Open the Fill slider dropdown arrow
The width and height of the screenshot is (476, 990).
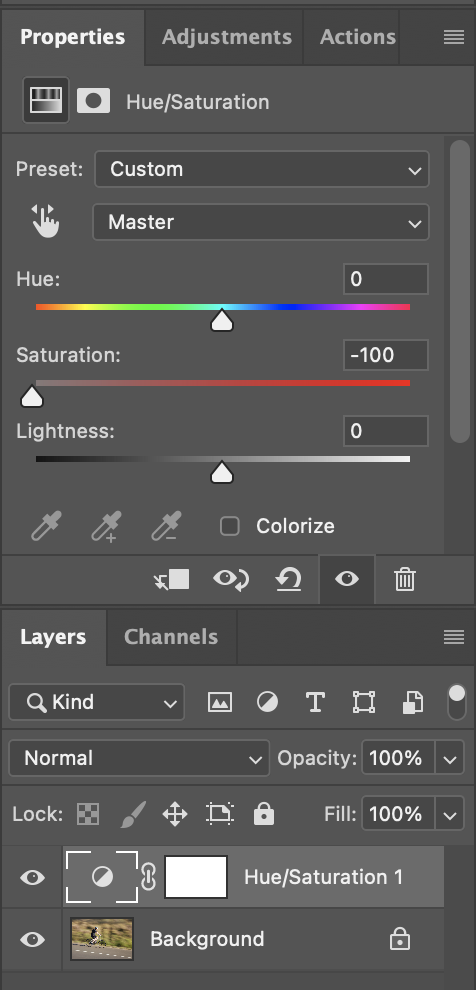[449, 814]
